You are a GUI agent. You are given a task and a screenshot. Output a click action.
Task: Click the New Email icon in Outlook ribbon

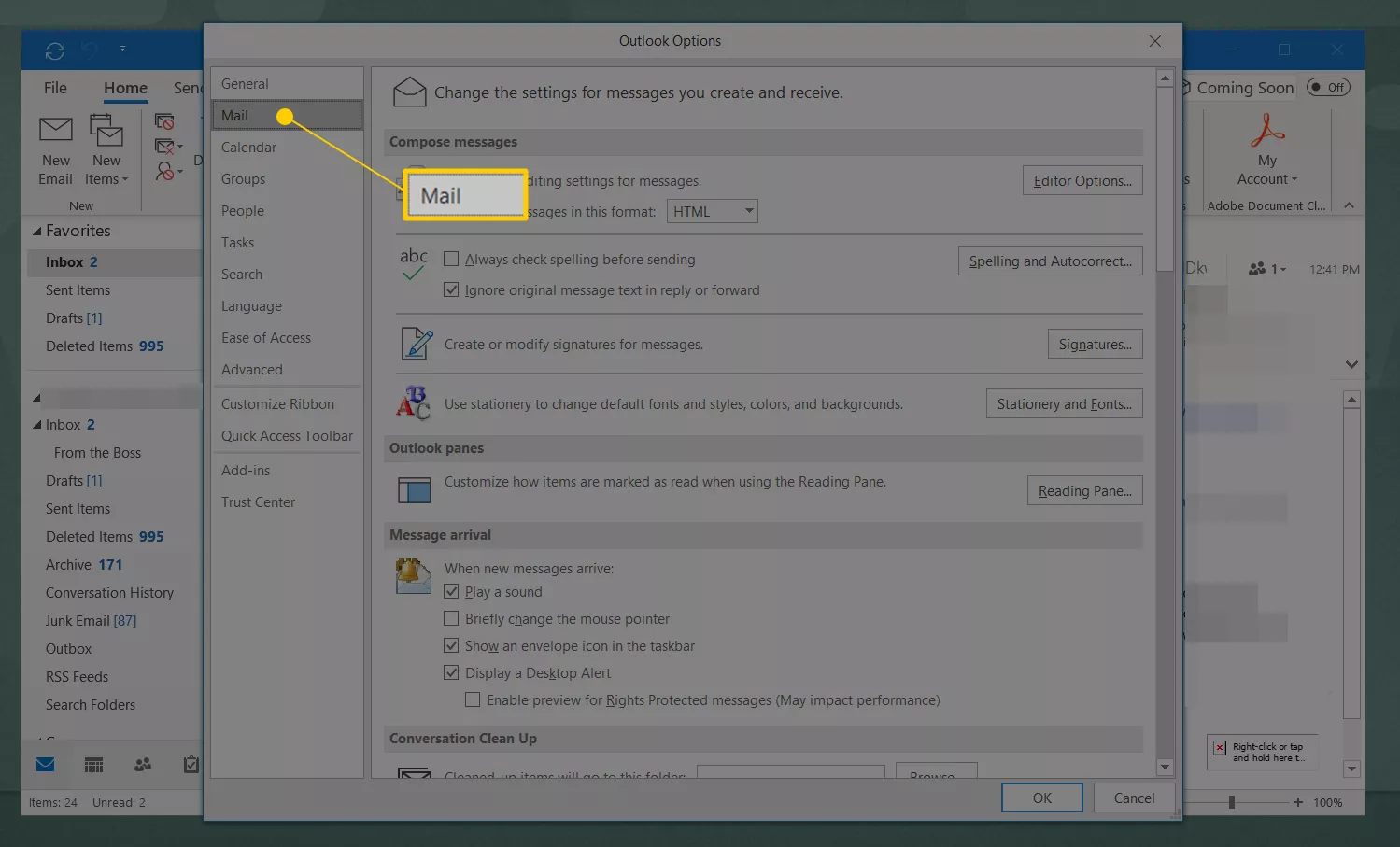click(x=55, y=130)
